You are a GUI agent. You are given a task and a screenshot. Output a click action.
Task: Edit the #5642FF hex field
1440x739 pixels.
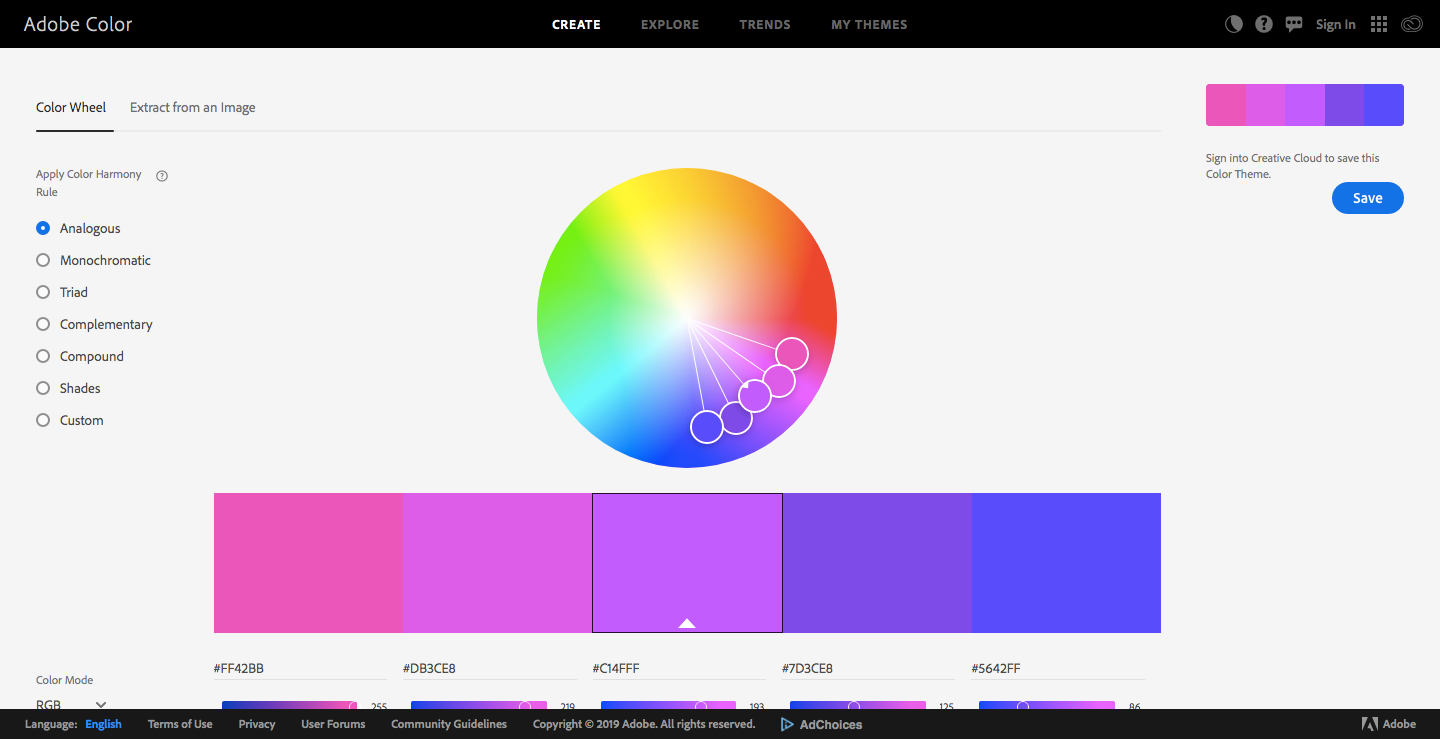1058,668
